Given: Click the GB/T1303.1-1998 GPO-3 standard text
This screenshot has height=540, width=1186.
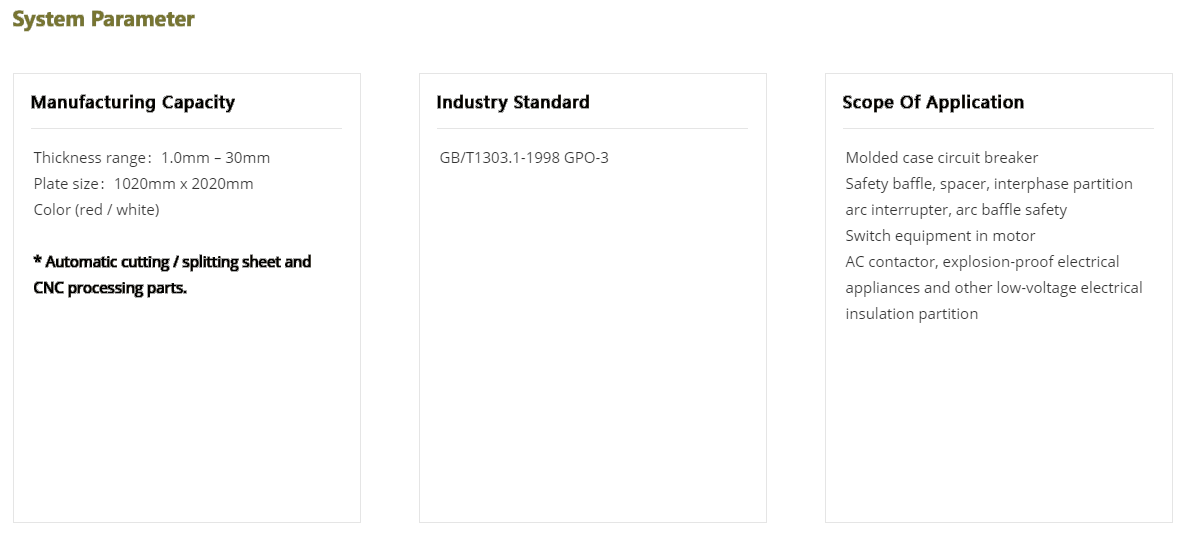Looking at the screenshot, I should tap(524, 158).
